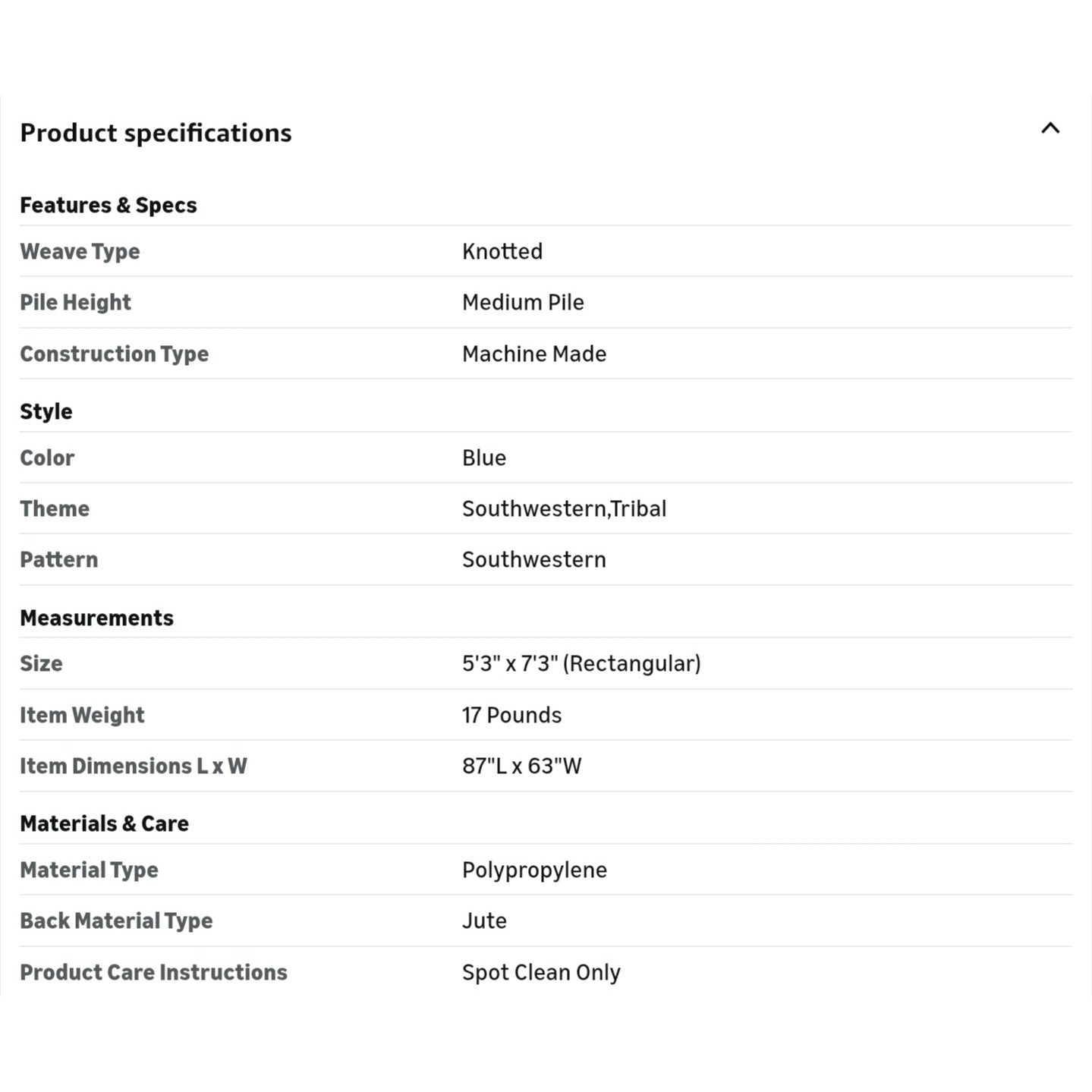The width and height of the screenshot is (1092, 1092).
Task: Click the Product specifications heading
Action: coord(156,133)
